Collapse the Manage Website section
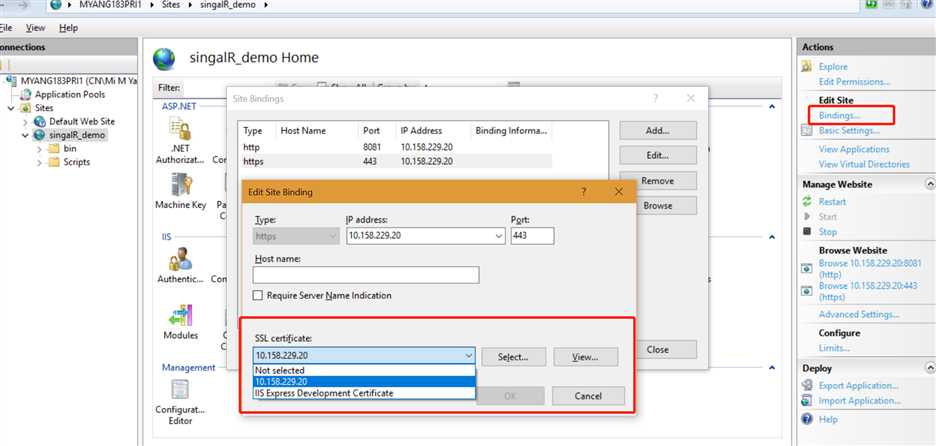The width and height of the screenshot is (936, 446). (x=929, y=184)
